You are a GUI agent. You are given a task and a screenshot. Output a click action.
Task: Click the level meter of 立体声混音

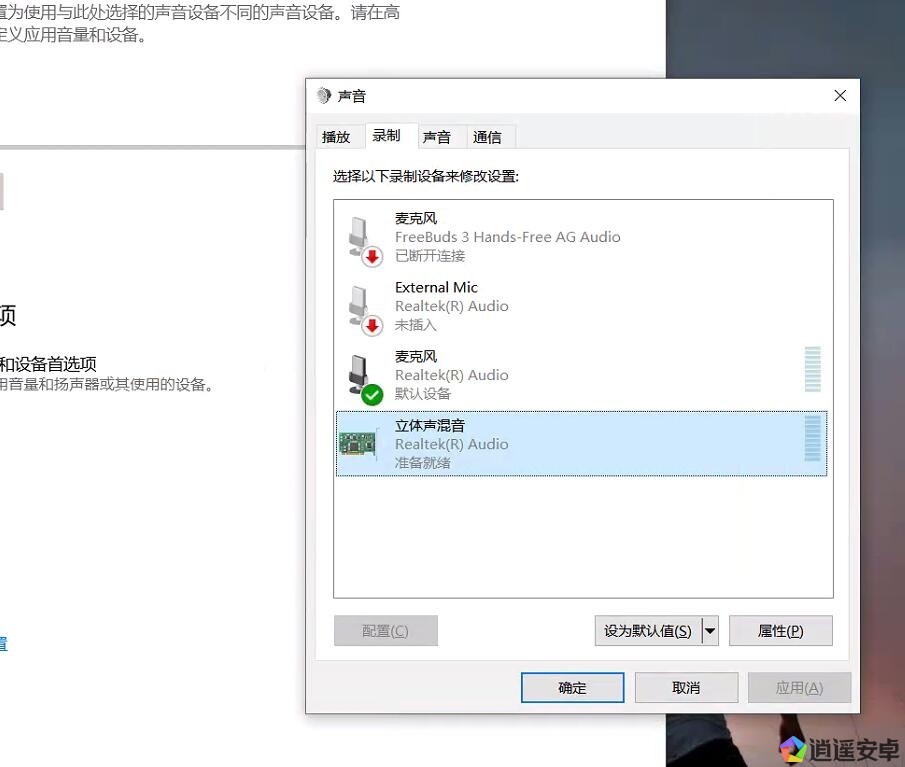813,439
